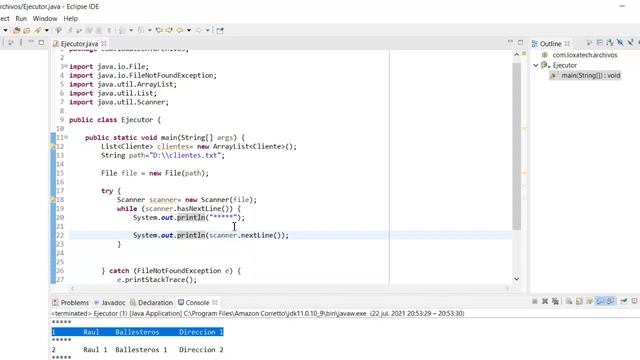Viewport: 640px width, 360px height.
Task: Click the 'import java.util.Scanner;' line
Action: 119,102
